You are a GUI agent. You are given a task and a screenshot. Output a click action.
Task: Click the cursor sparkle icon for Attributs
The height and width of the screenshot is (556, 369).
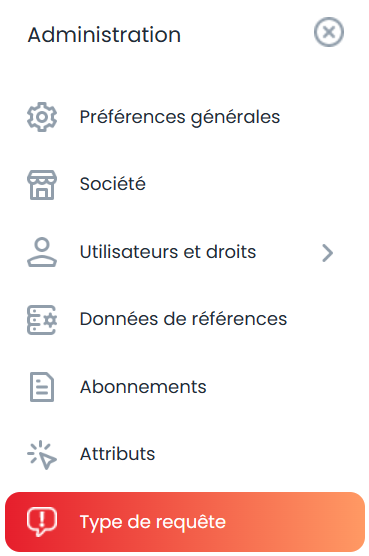(42, 455)
